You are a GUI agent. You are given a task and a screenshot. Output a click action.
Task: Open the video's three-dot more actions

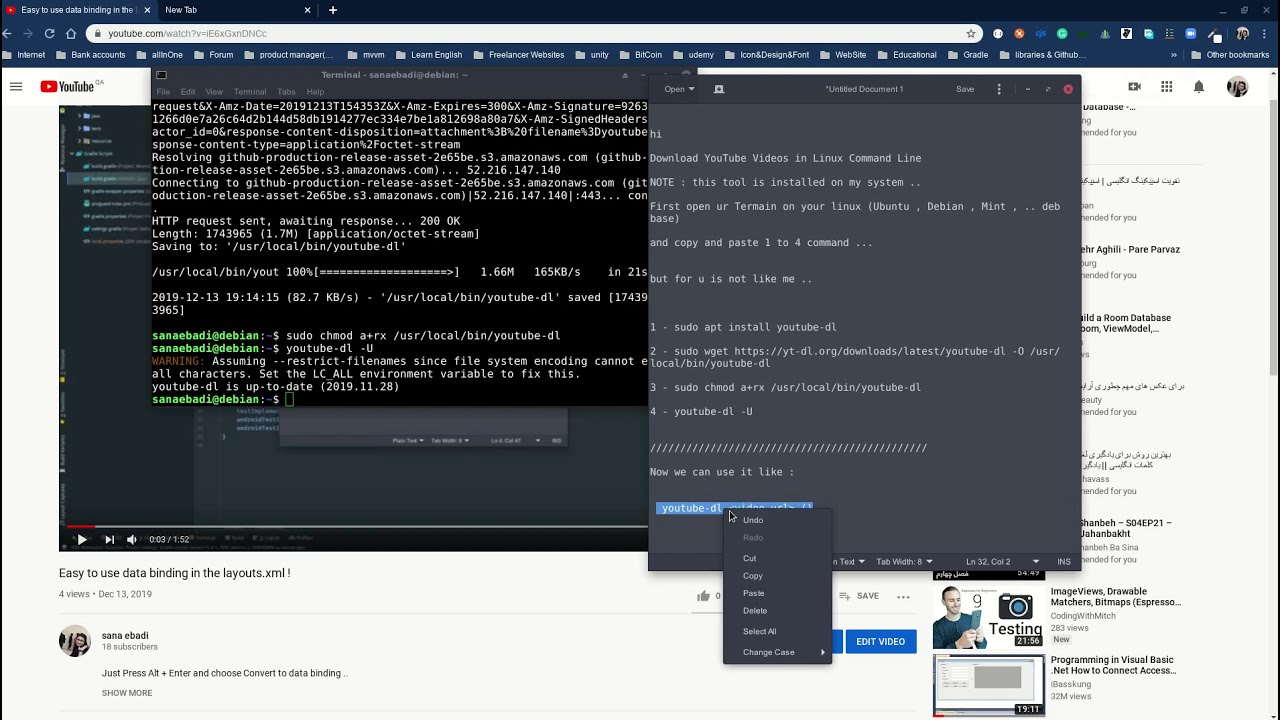pos(903,596)
